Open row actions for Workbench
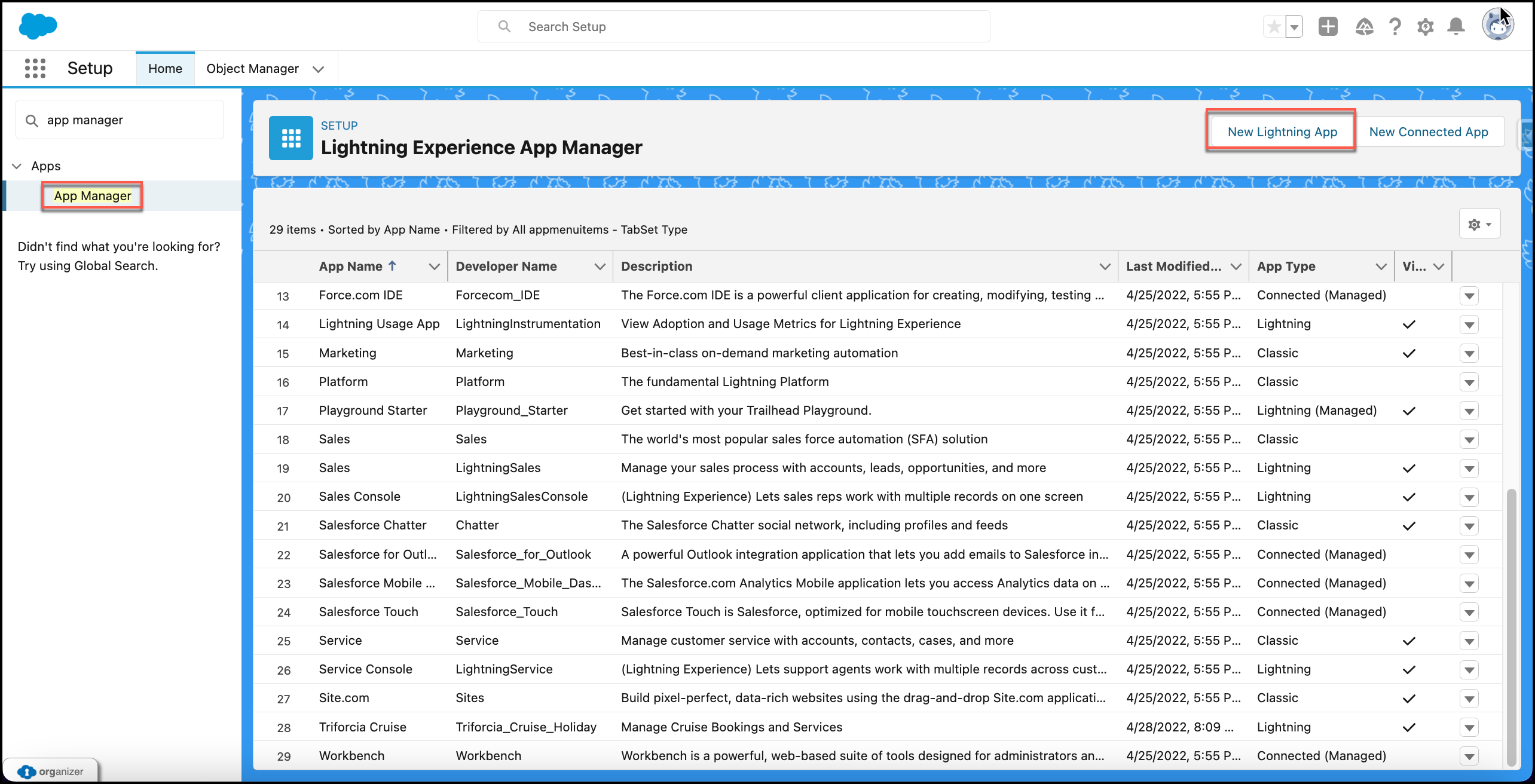Image resolution: width=1535 pixels, height=784 pixels. (x=1469, y=757)
